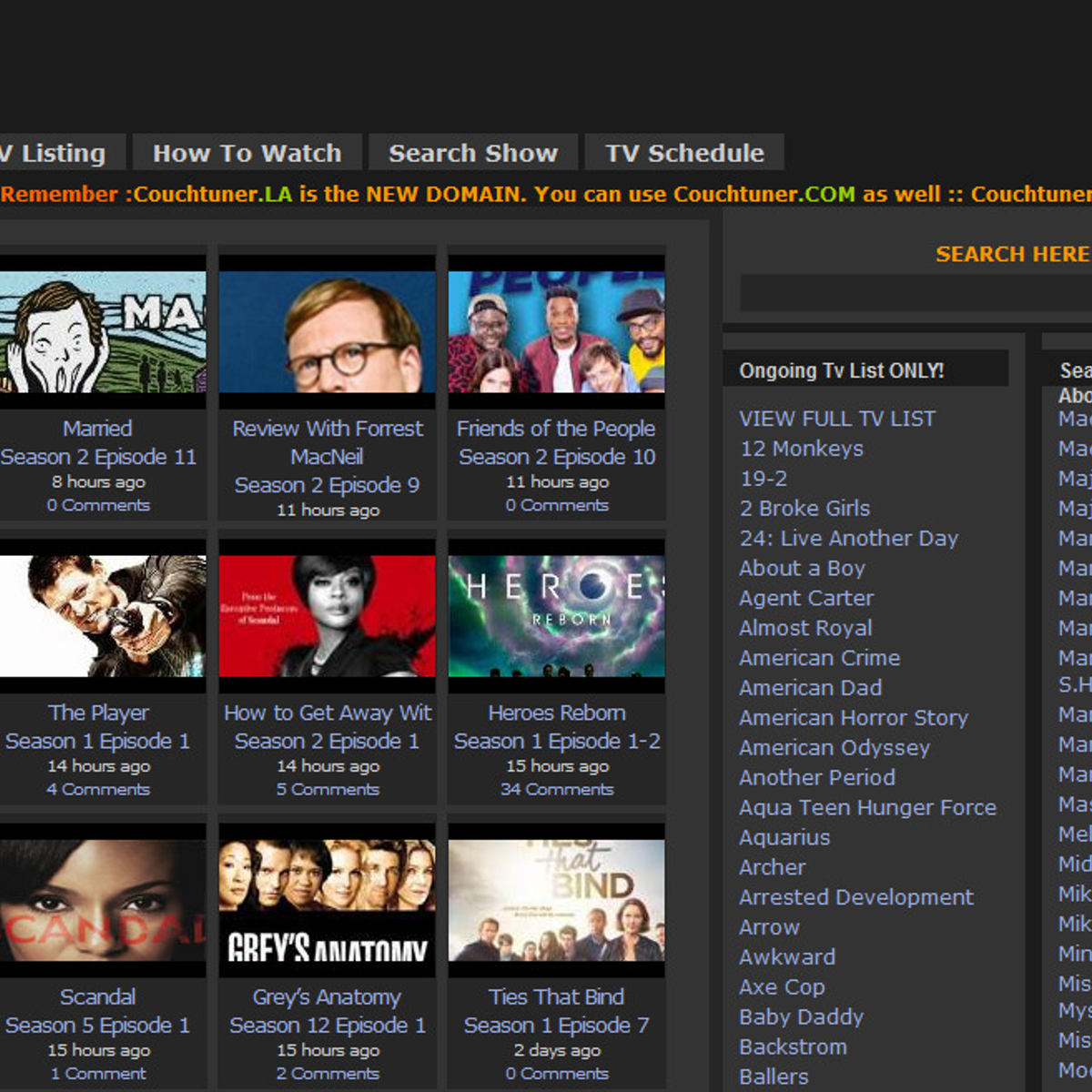Screen dimensions: 1092x1092
Task: Click the SEARCH HERE label
Action: pyautogui.click(x=1013, y=254)
